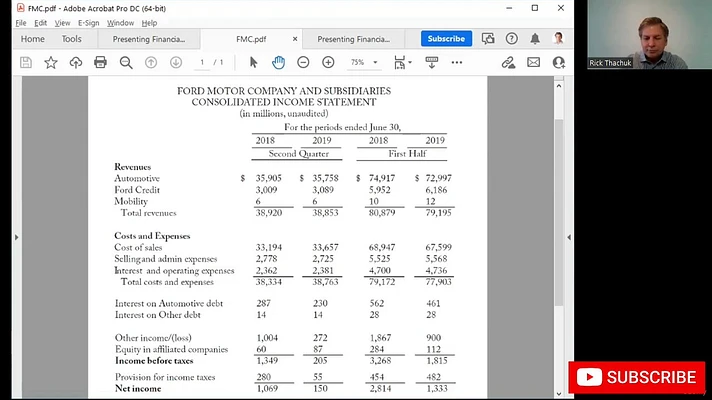Viewport: 712px width, 400px height.
Task: Click the Rick Thachuk webcam thumbnail
Action: (x=649, y=35)
